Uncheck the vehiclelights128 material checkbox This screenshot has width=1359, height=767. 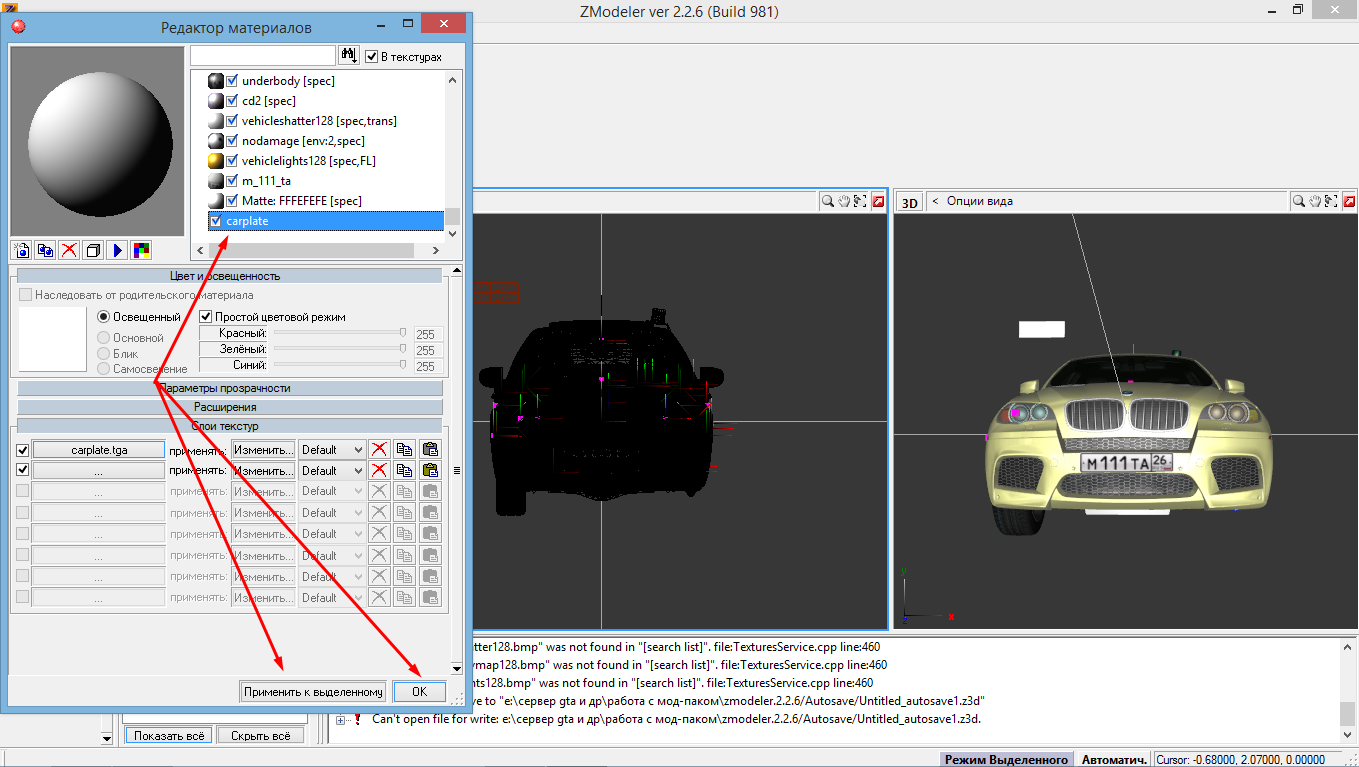[232, 161]
